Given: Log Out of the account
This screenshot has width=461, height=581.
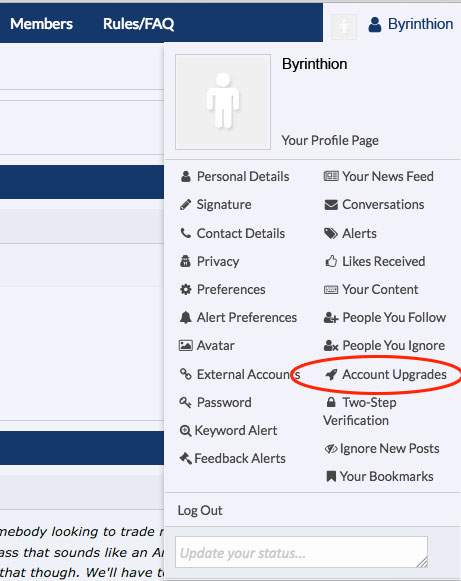Looking at the screenshot, I should [x=200, y=511].
